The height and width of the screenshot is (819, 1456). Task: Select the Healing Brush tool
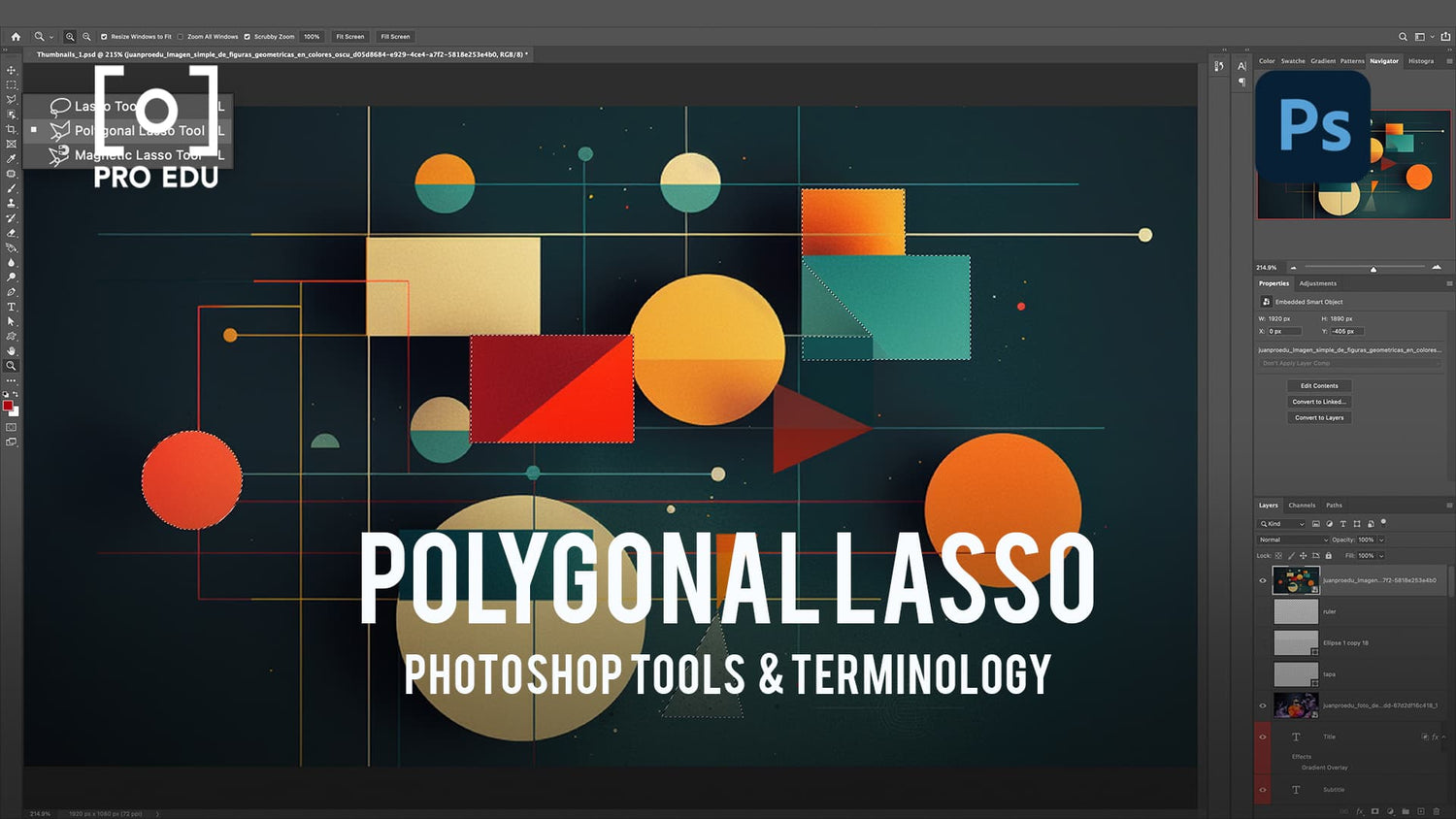[11, 175]
